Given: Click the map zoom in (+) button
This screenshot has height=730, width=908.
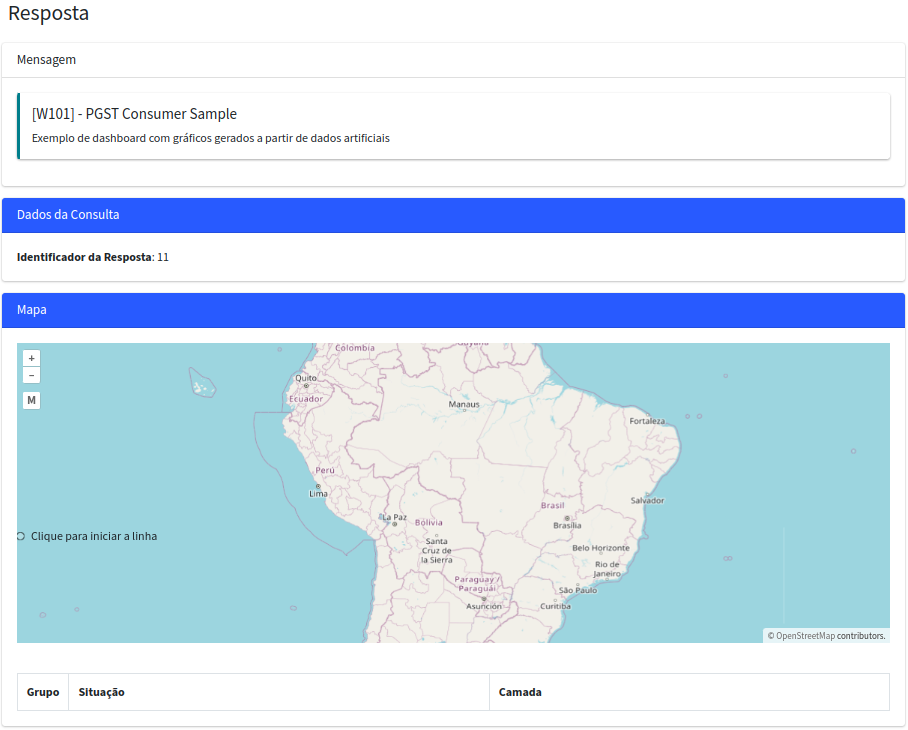Looking at the screenshot, I should point(32,358).
